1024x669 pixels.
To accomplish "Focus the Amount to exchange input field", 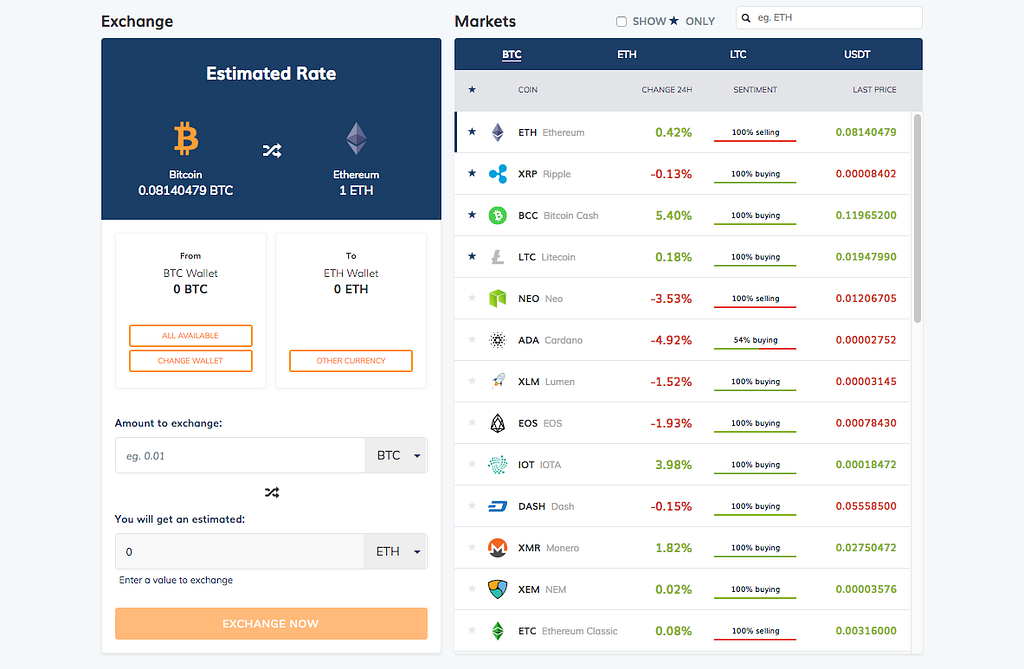I will (240, 455).
